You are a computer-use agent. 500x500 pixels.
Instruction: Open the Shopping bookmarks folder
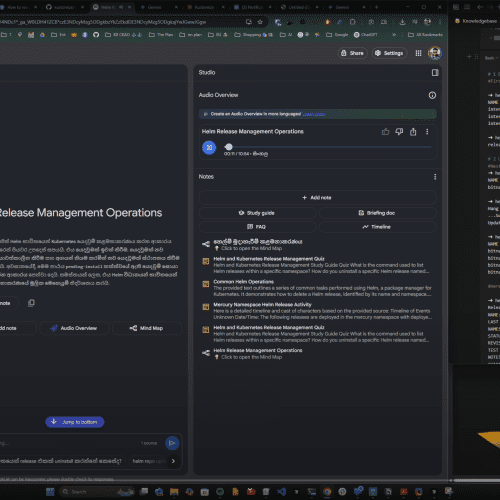click(253, 35)
